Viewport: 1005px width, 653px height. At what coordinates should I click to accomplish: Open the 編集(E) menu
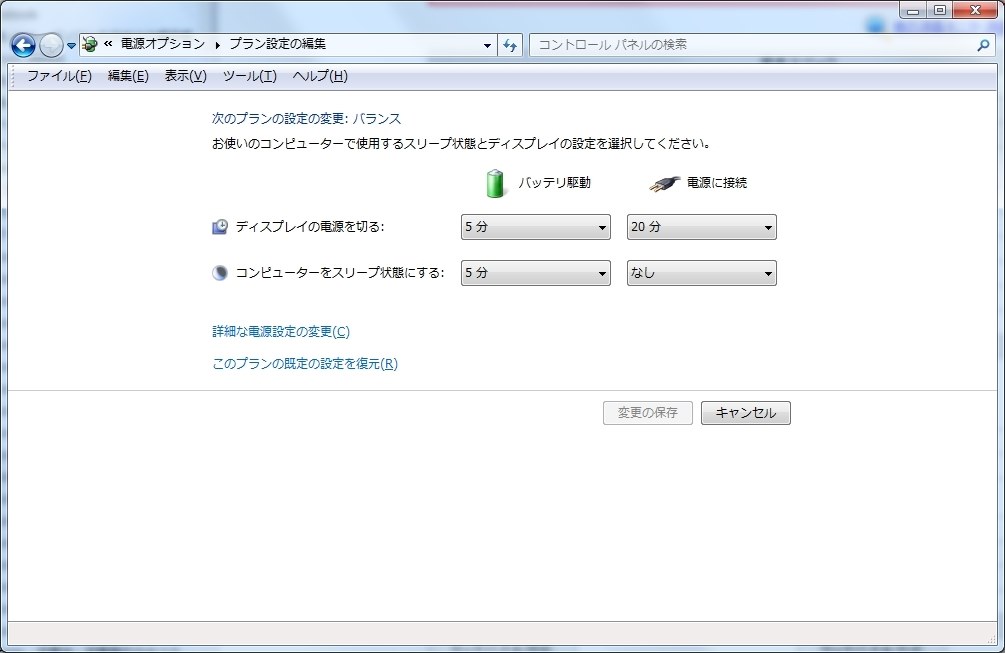pos(128,76)
